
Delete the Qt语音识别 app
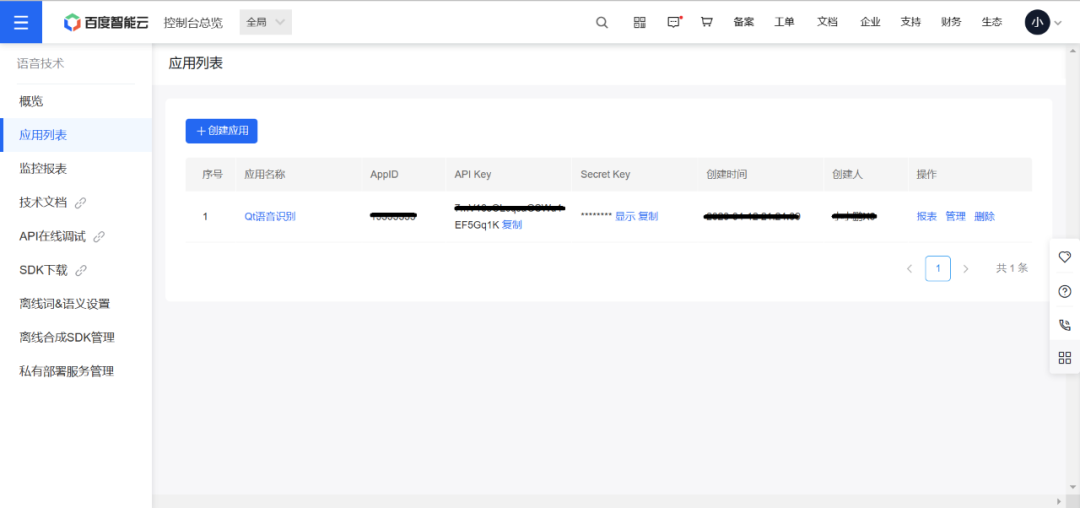[984, 216]
